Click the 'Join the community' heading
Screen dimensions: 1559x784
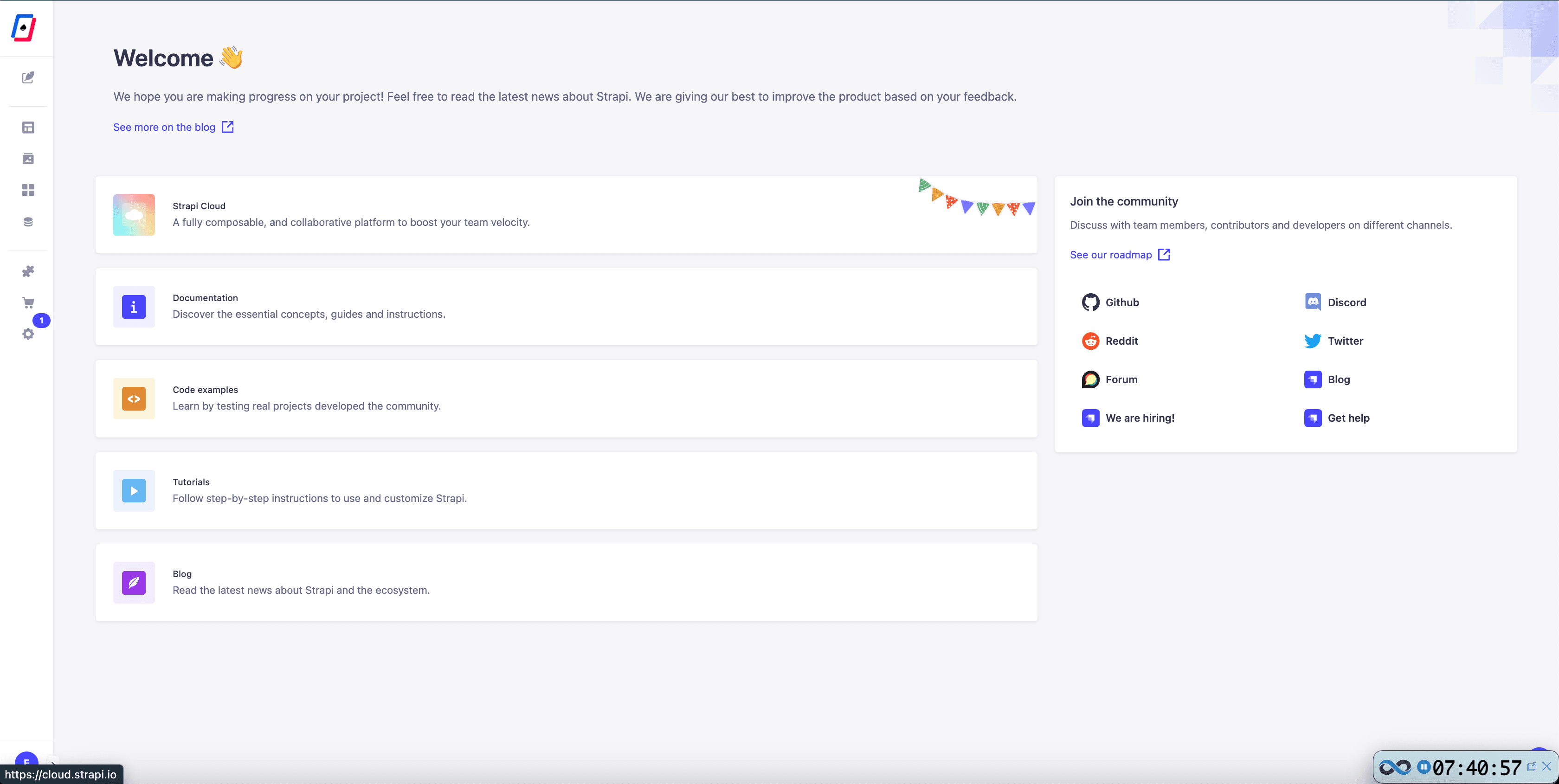click(1124, 201)
